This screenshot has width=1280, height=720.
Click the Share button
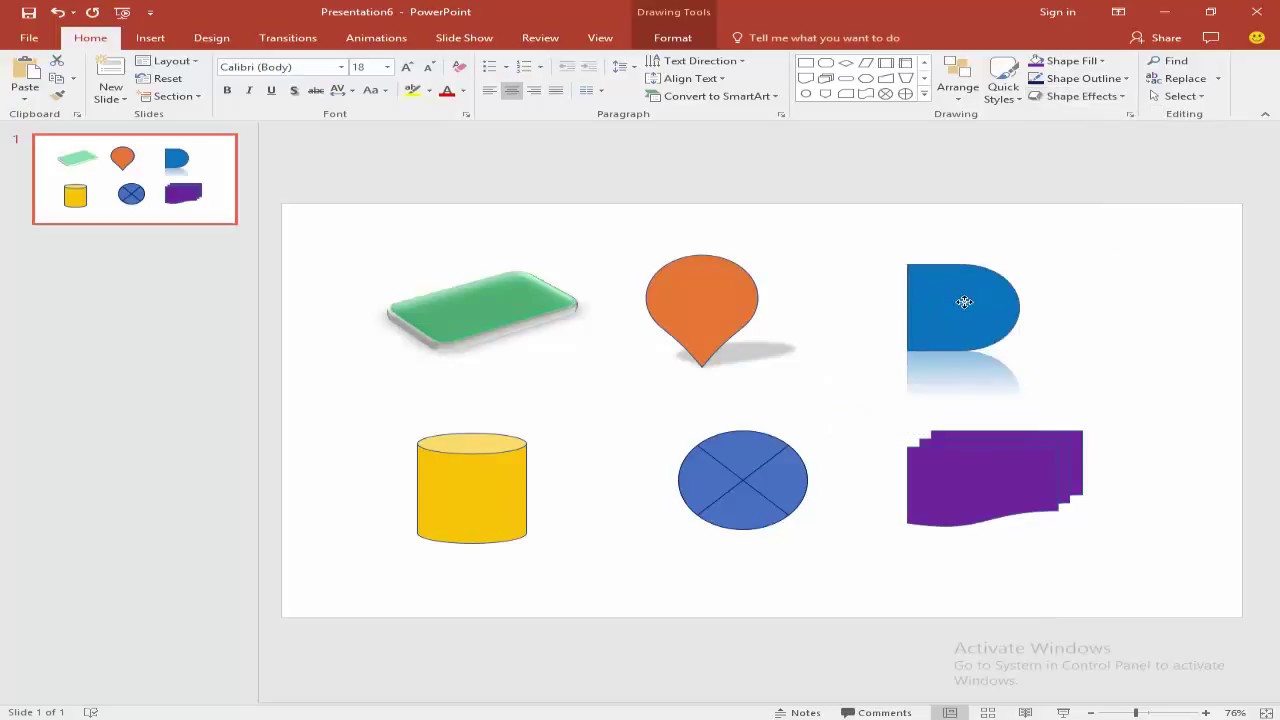point(1156,38)
